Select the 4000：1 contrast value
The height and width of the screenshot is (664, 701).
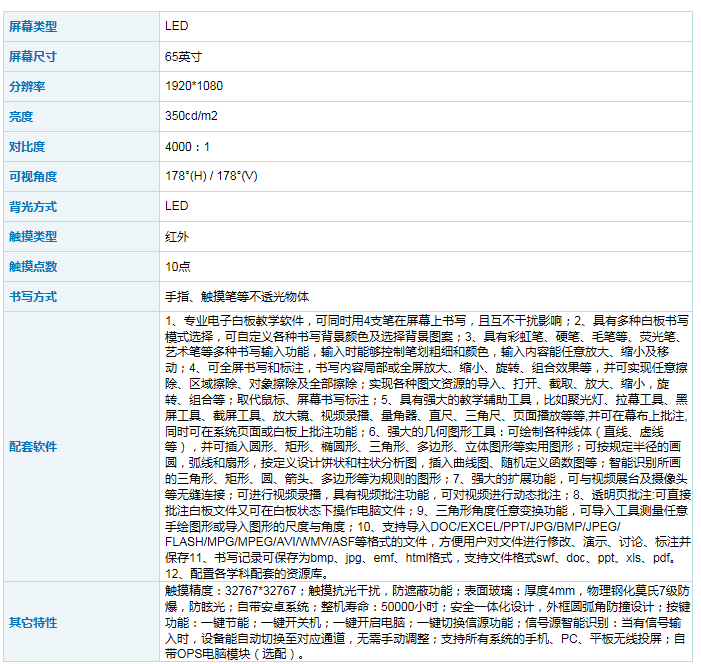click(x=187, y=147)
